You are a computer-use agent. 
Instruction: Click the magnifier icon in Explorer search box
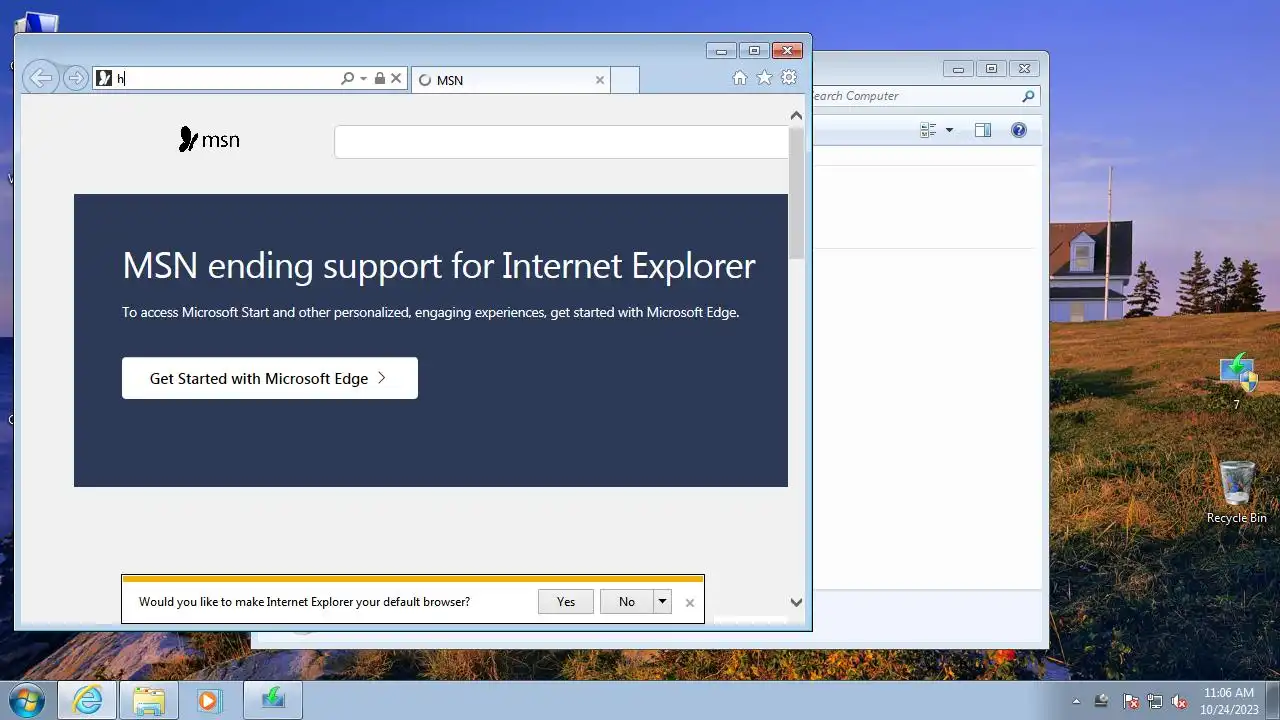click(1028, 96)
